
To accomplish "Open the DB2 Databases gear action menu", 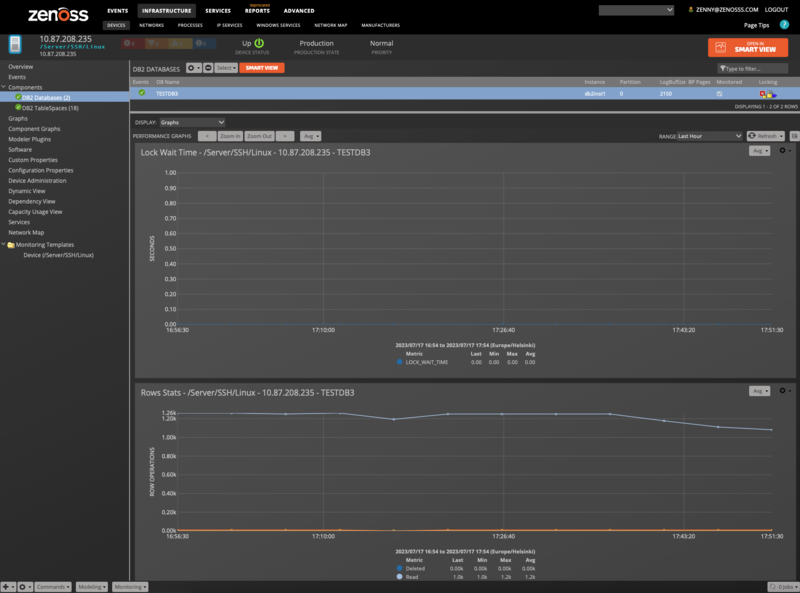I will click(193, 68).
